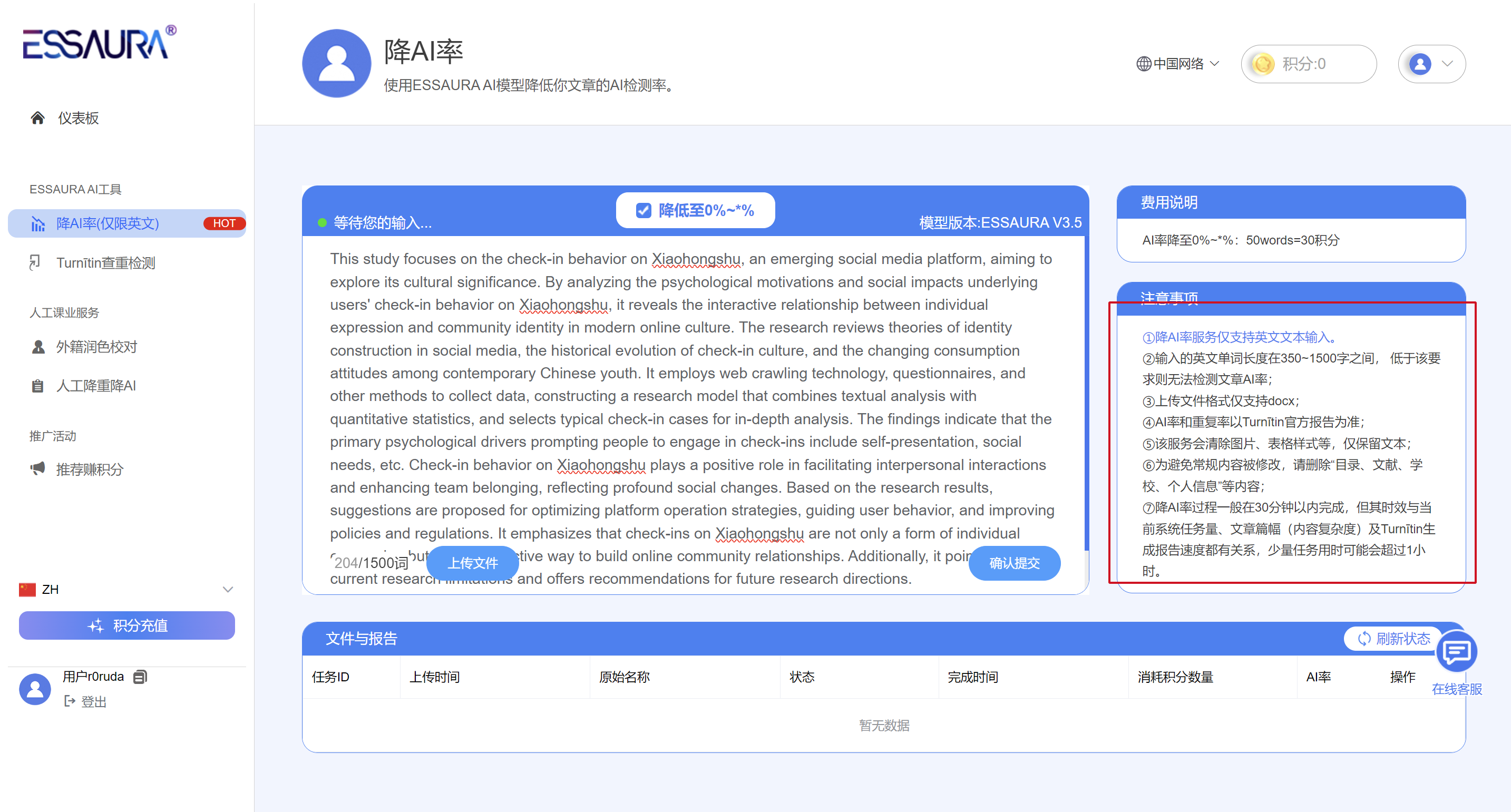This screenshot has height=812, width=1511.
Task: Open Turnitin查重检测 from the sidebar
Action: 105,262
